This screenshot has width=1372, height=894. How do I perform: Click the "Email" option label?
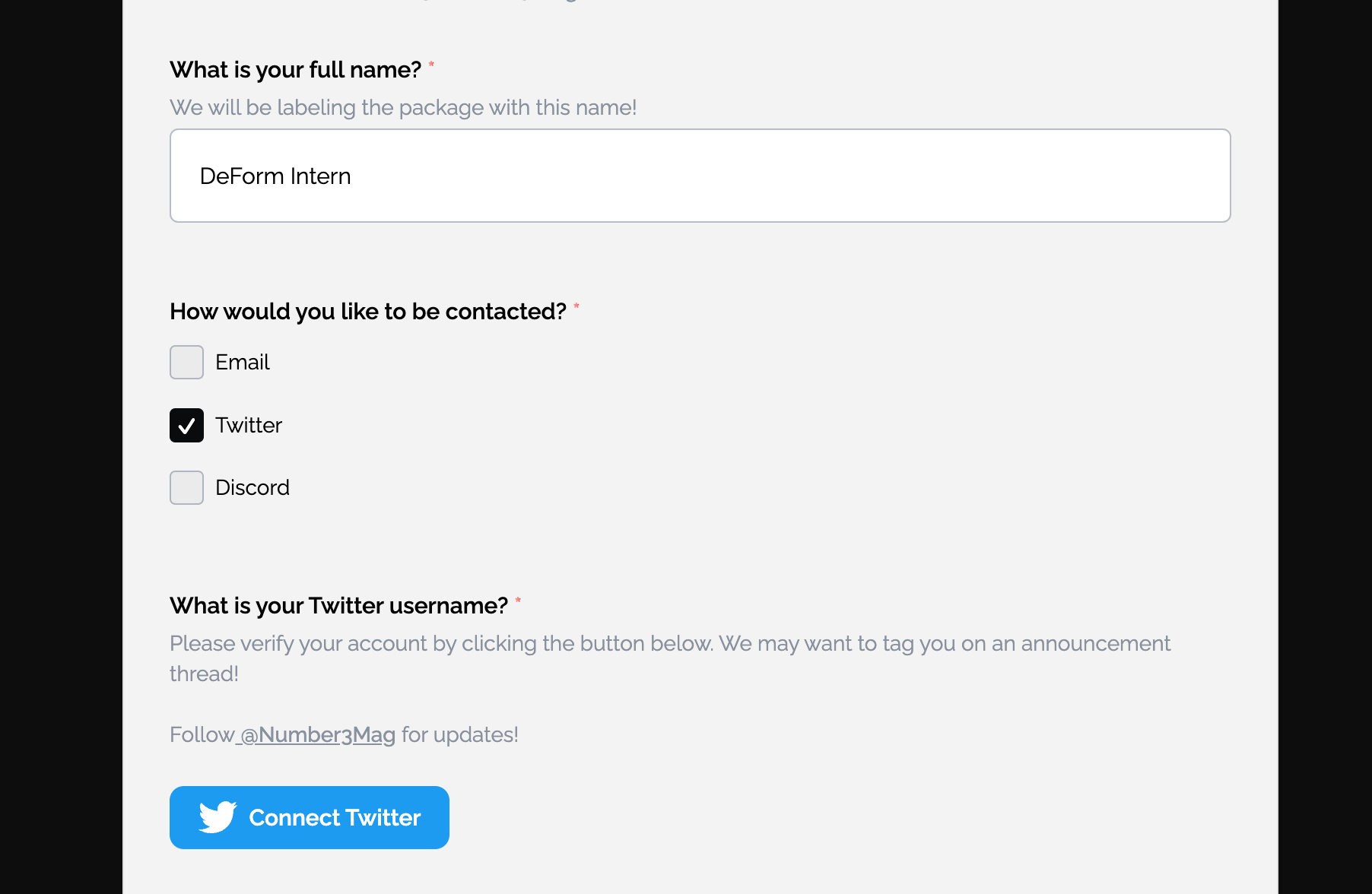click(x=243, y=362)
